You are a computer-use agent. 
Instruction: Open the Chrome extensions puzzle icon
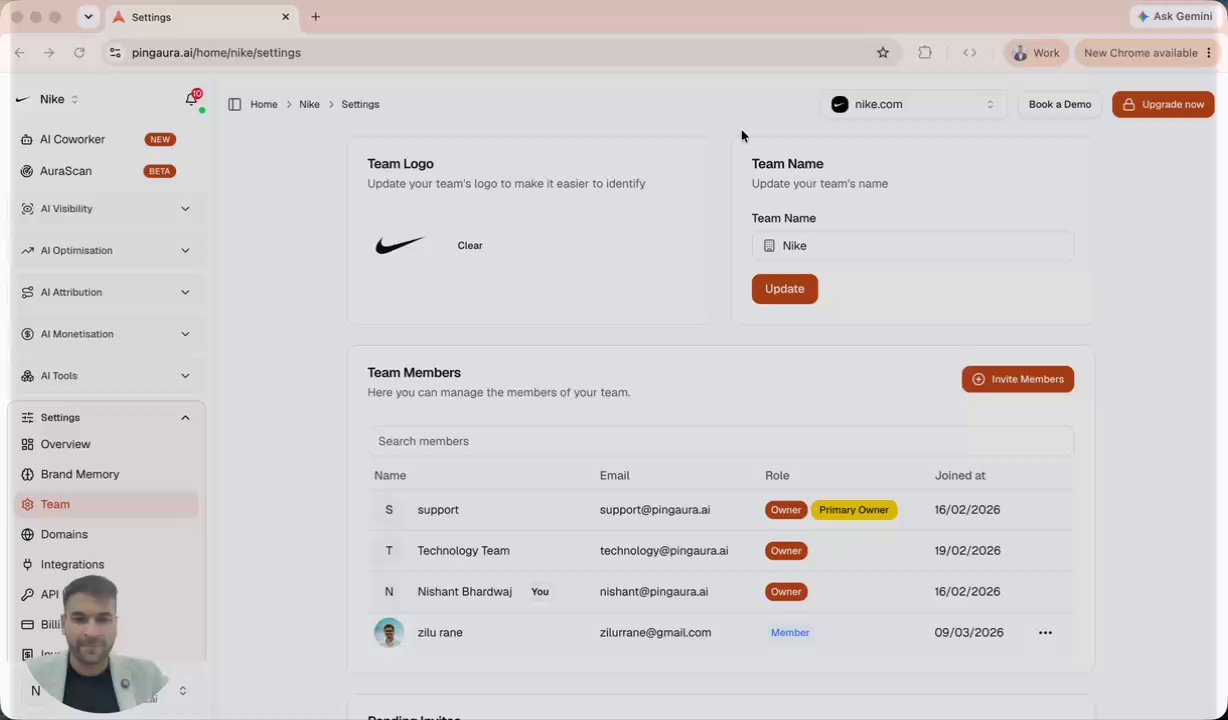point(925,53)
